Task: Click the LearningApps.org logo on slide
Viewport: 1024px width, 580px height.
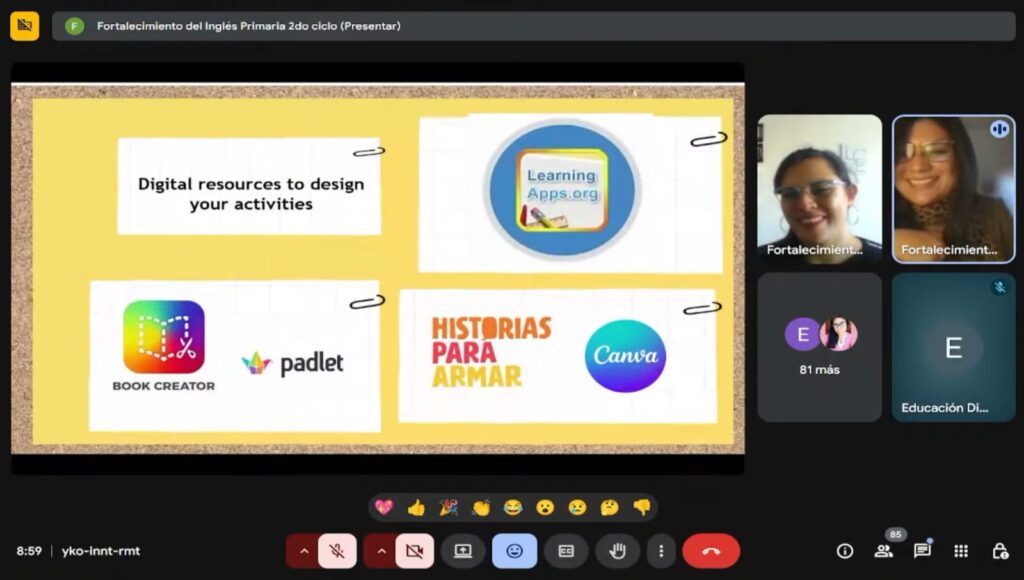Action: pyautogui.click(x=562, y=190)
